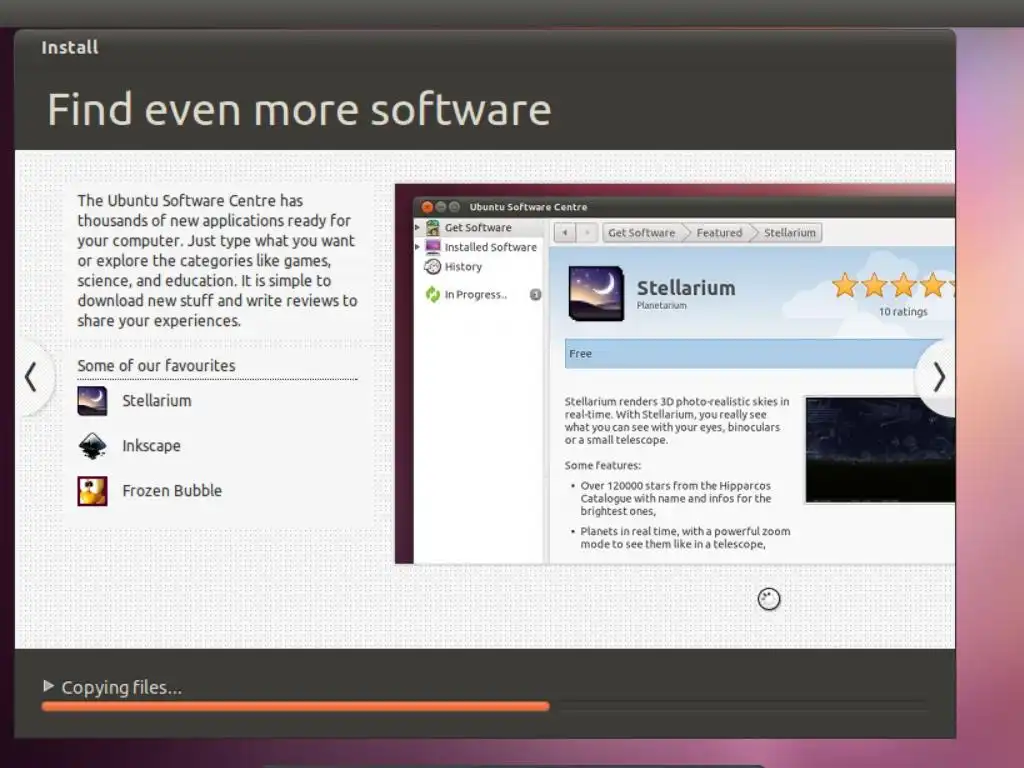Click the orange installation progress bar
Screen dimensions: 1024x768
[x=295, y=706]
